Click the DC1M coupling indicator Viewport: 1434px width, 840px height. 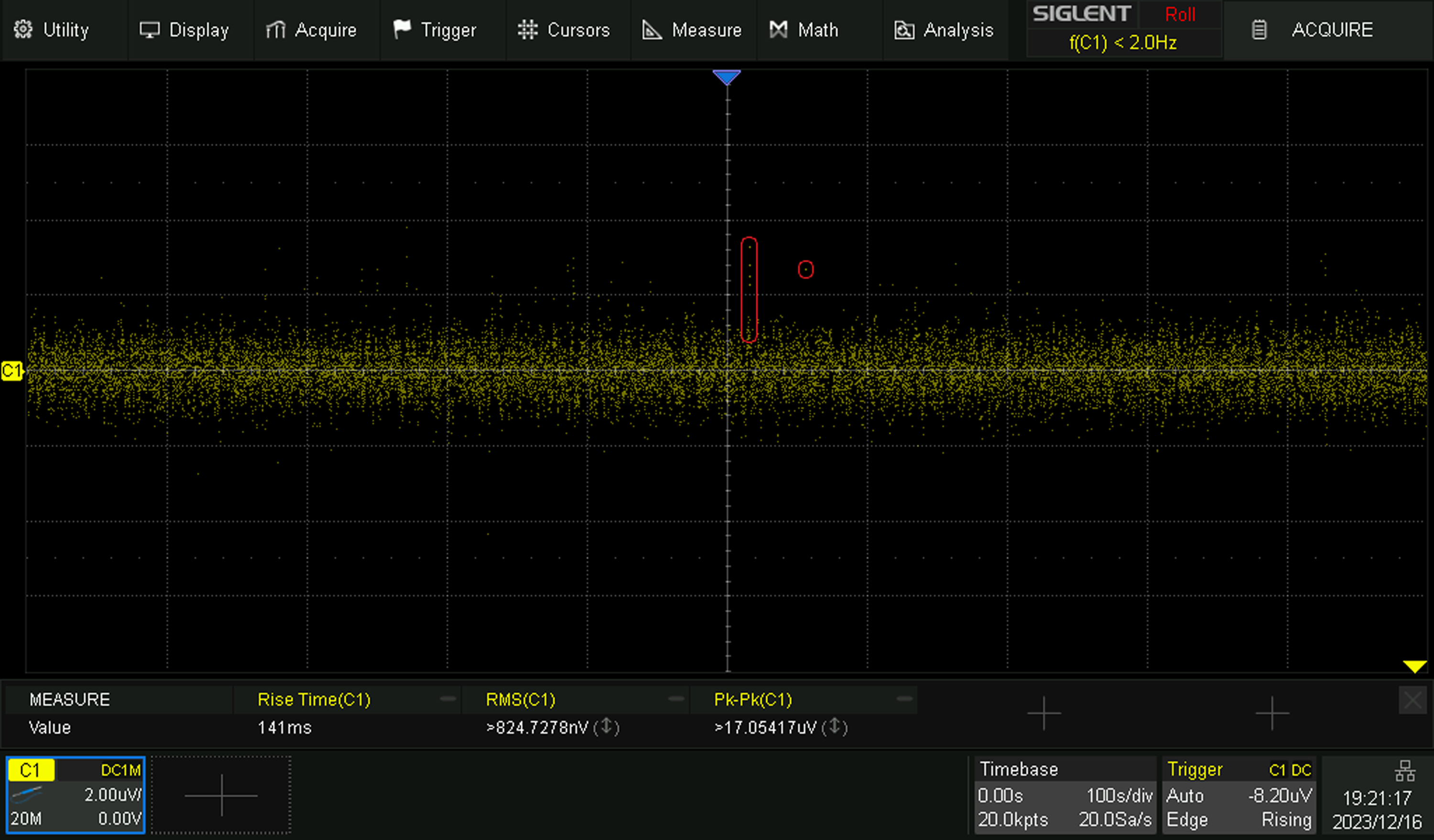(120, 771)
